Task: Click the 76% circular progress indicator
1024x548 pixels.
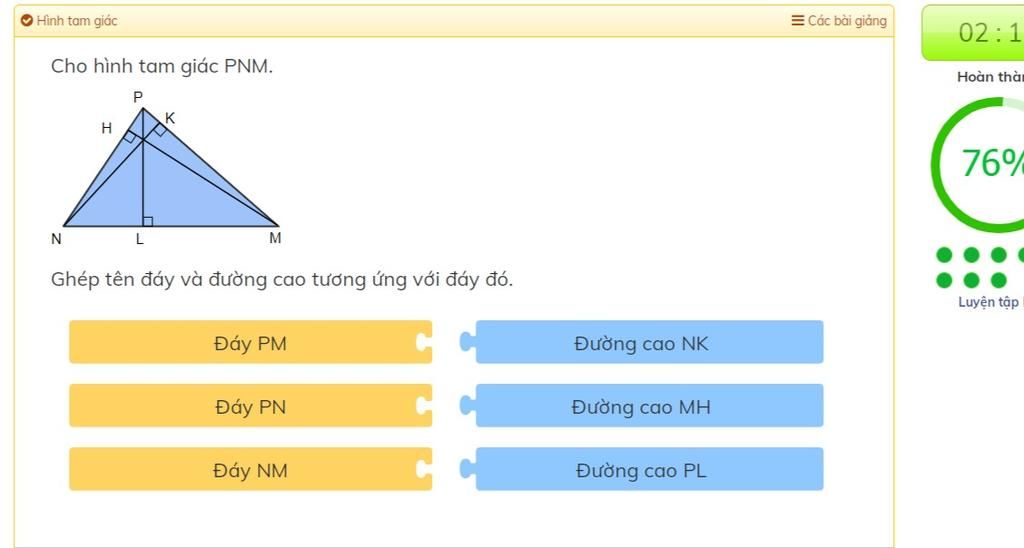Action: [980, 165]
